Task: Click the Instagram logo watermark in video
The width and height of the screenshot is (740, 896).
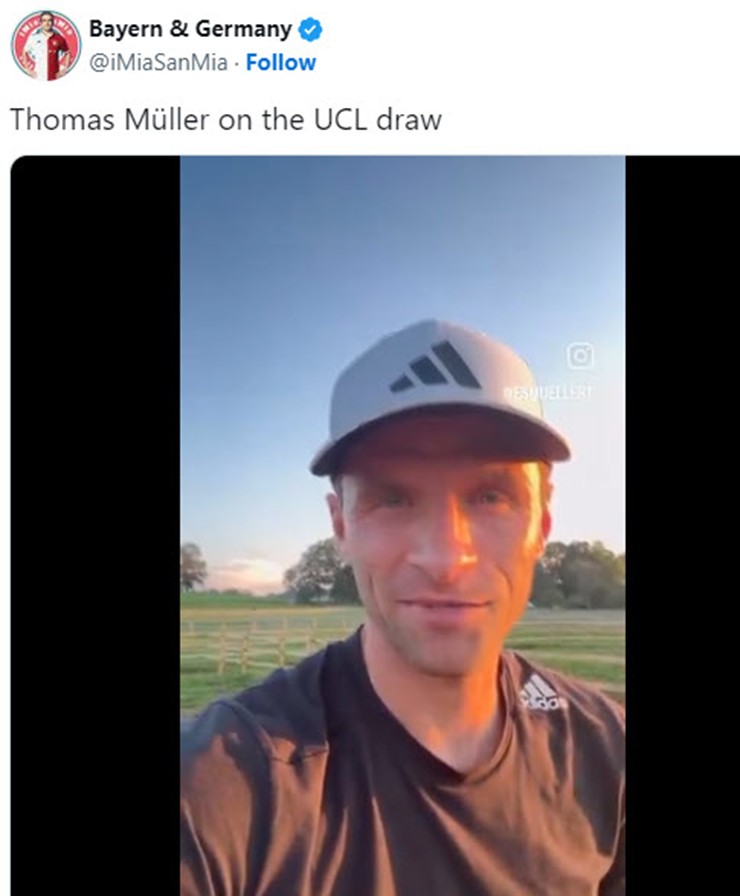Action: 580,355
